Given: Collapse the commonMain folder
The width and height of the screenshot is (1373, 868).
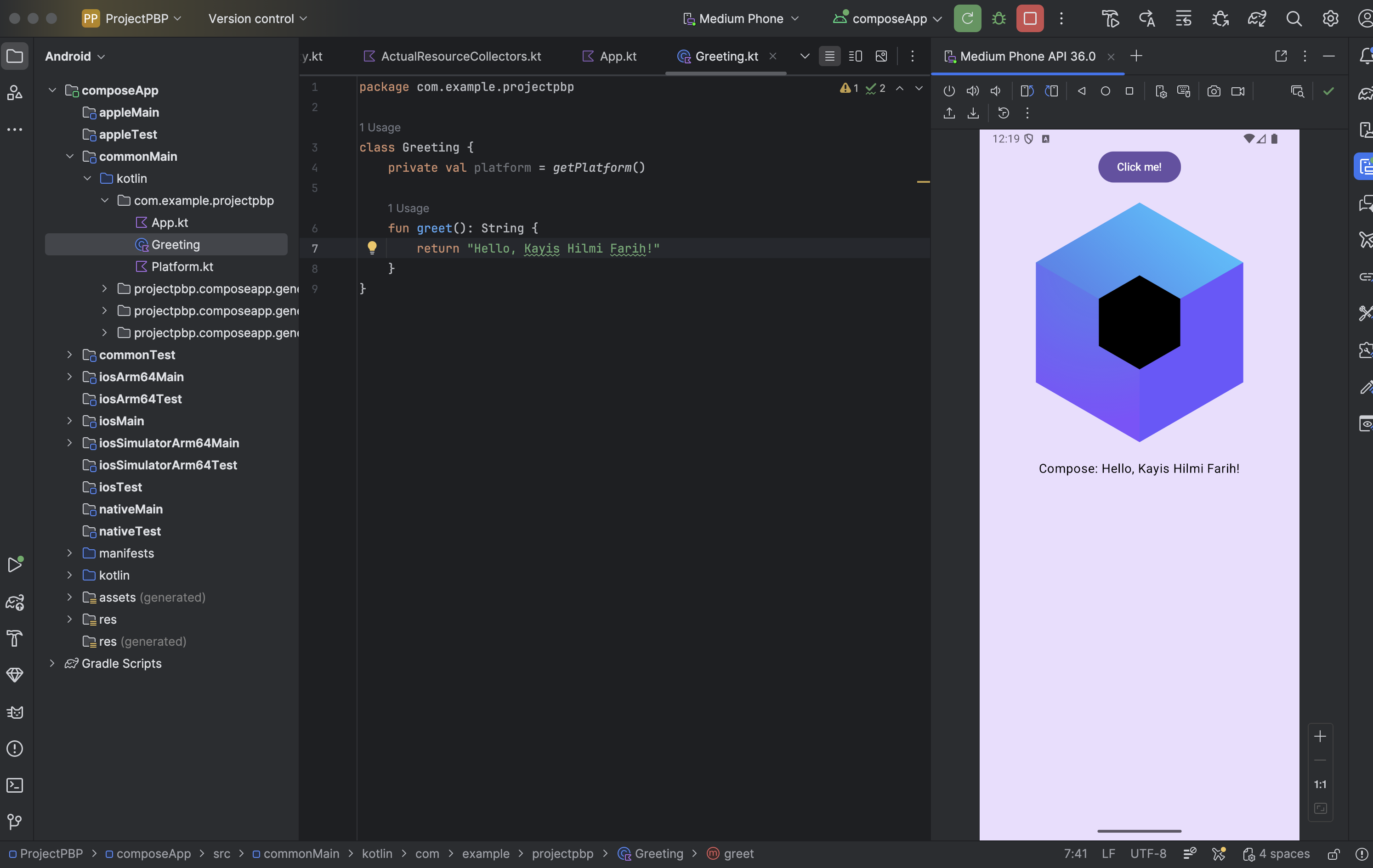Looking at the screenshot, I should [x=69, y=156].
